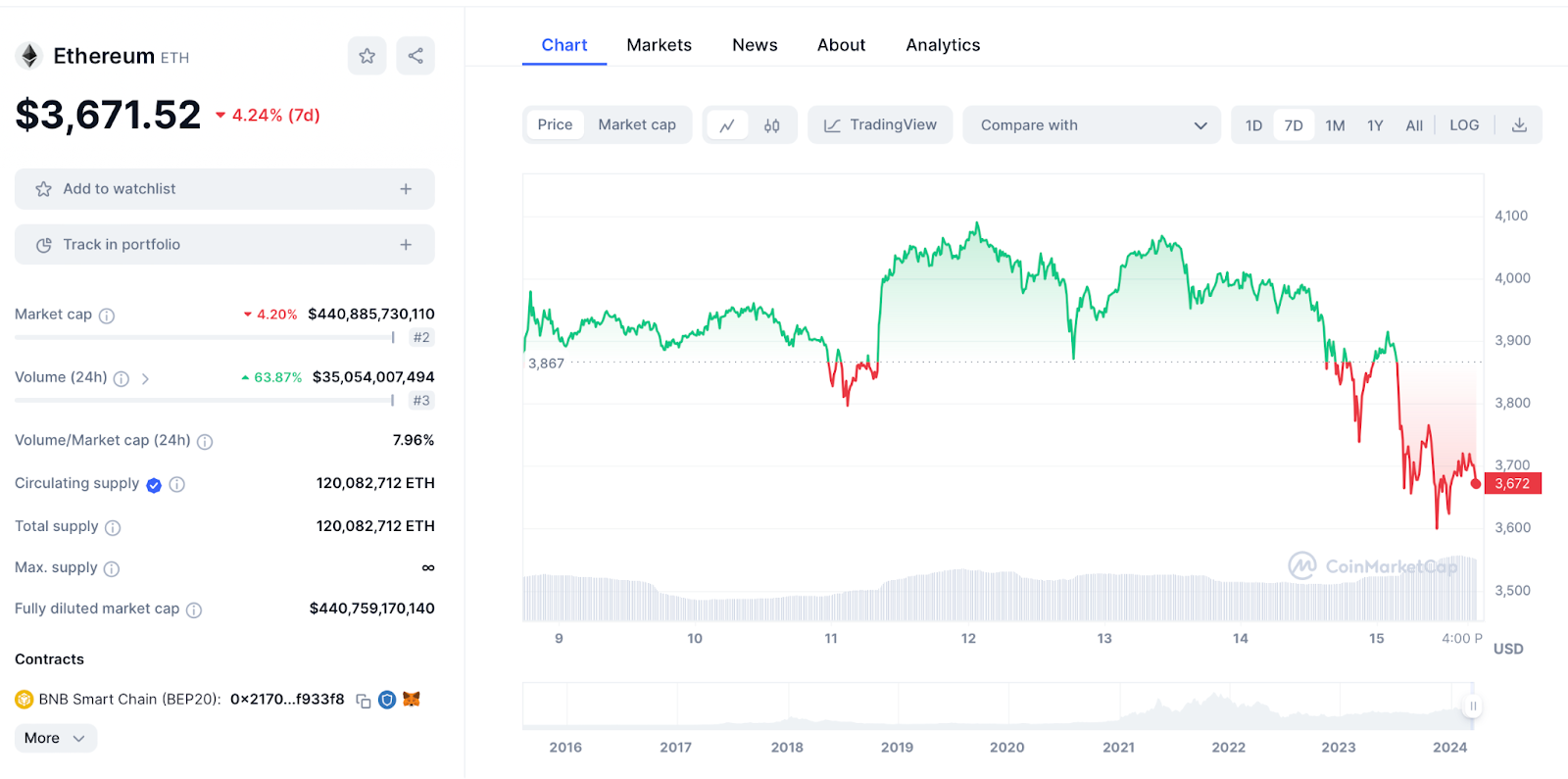Click the pause handle on the range timeline
Screen dimensions: 1568x779
(x=1472, y=706)
